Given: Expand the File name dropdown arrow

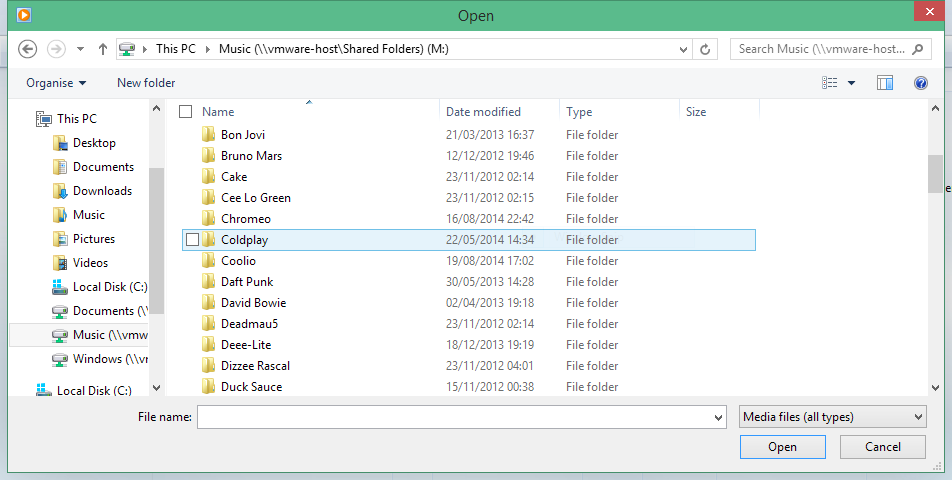Looking at the screenshot, I should pyautogui.click(x=718, y=417).
